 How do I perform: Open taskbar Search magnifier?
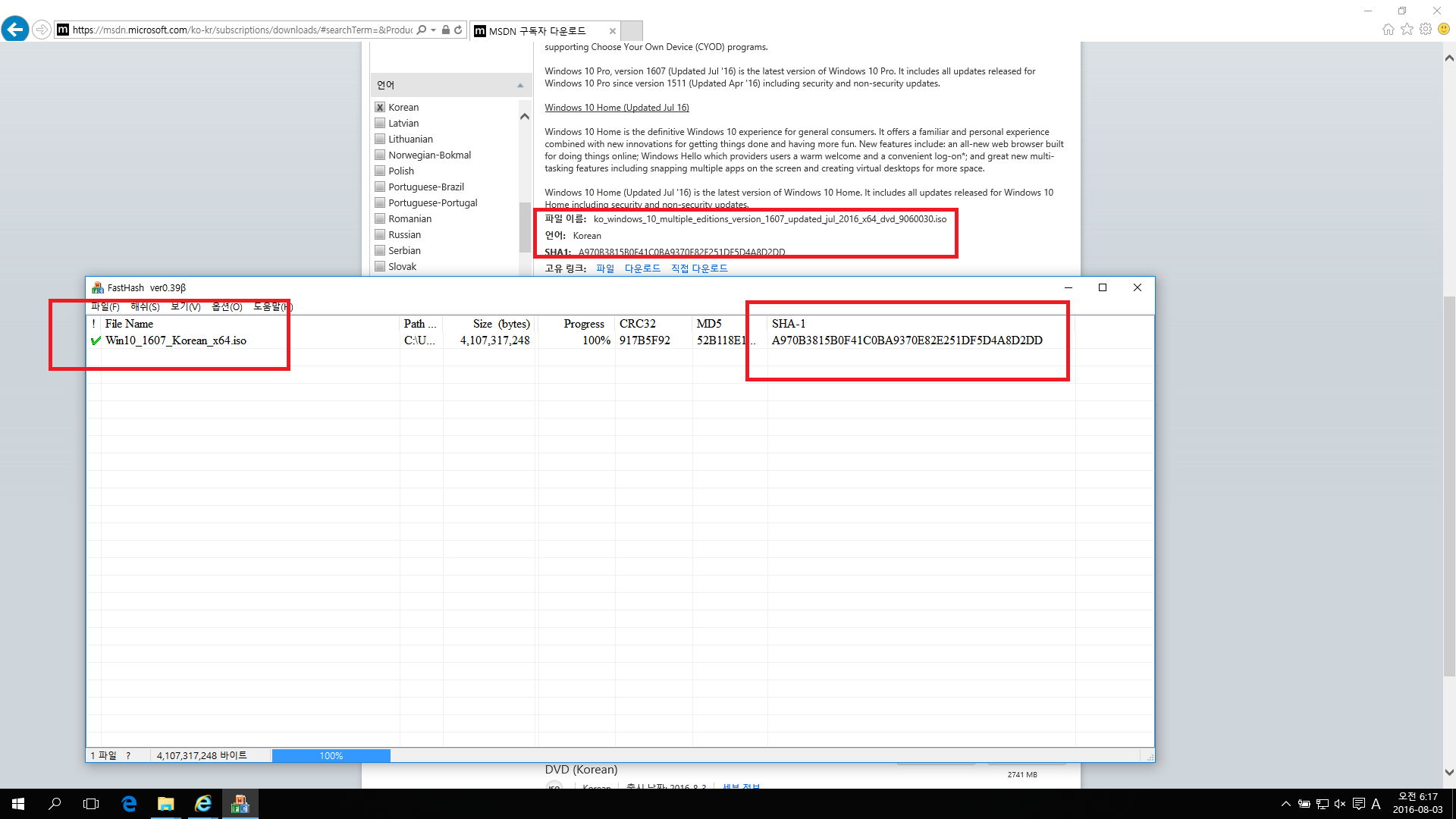(x=55, y=804)
